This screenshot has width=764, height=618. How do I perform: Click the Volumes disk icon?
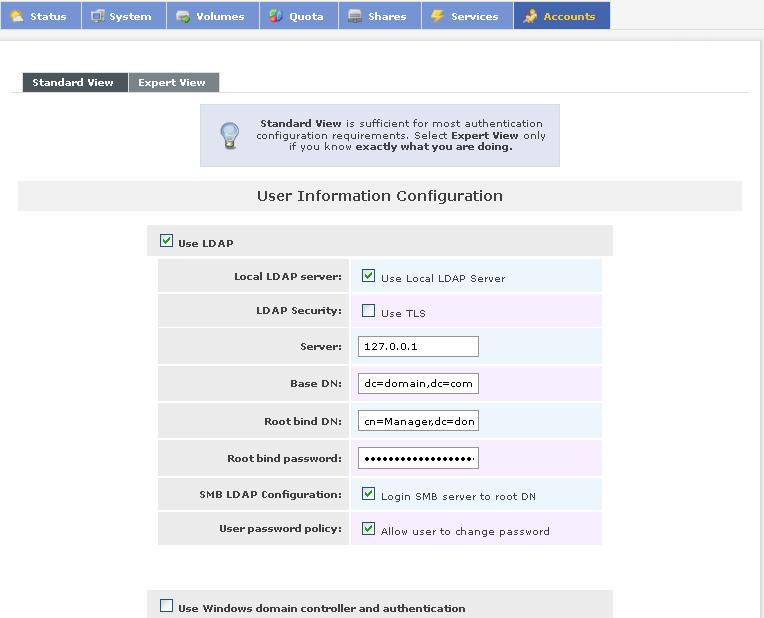tap(183, 16)
